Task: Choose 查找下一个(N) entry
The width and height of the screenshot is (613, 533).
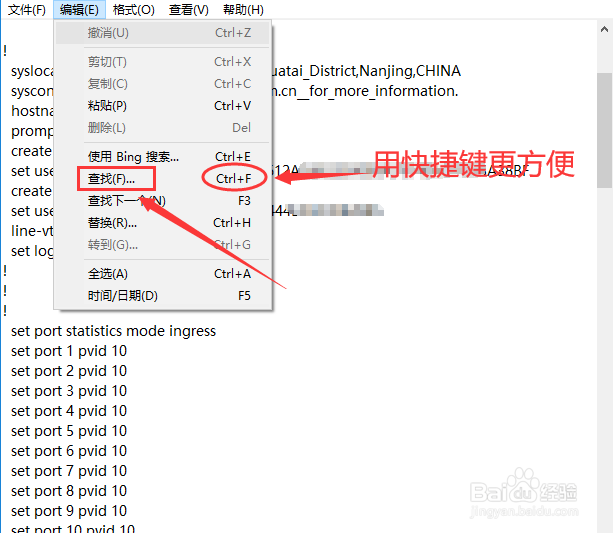Action: [x=163, y=201]
